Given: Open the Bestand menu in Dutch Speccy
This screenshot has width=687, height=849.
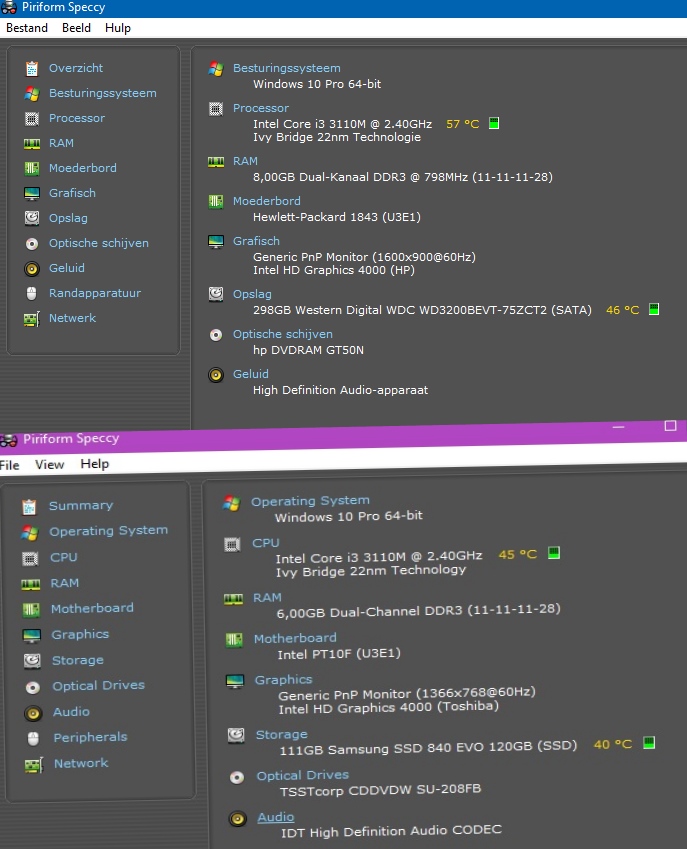Looking at the screenshot, I should tap(27, 28).
